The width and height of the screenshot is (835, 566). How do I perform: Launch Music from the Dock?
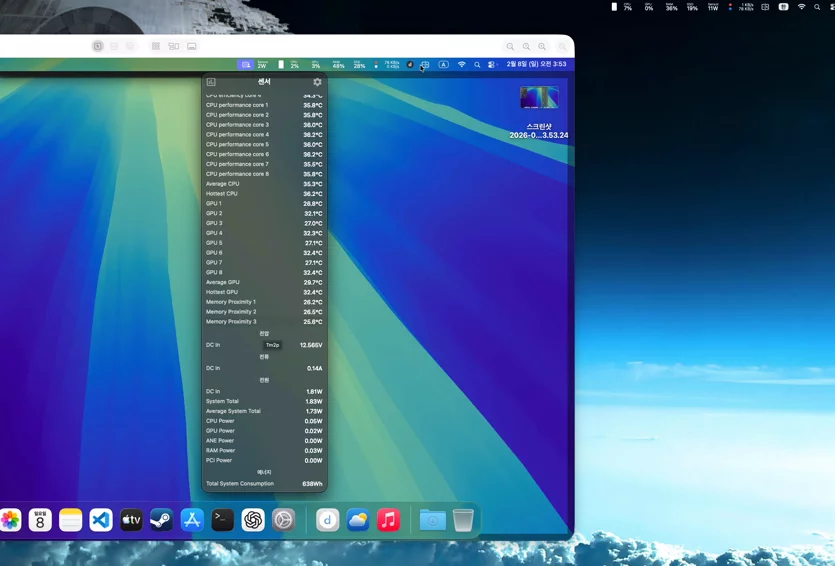click(388, 520)
